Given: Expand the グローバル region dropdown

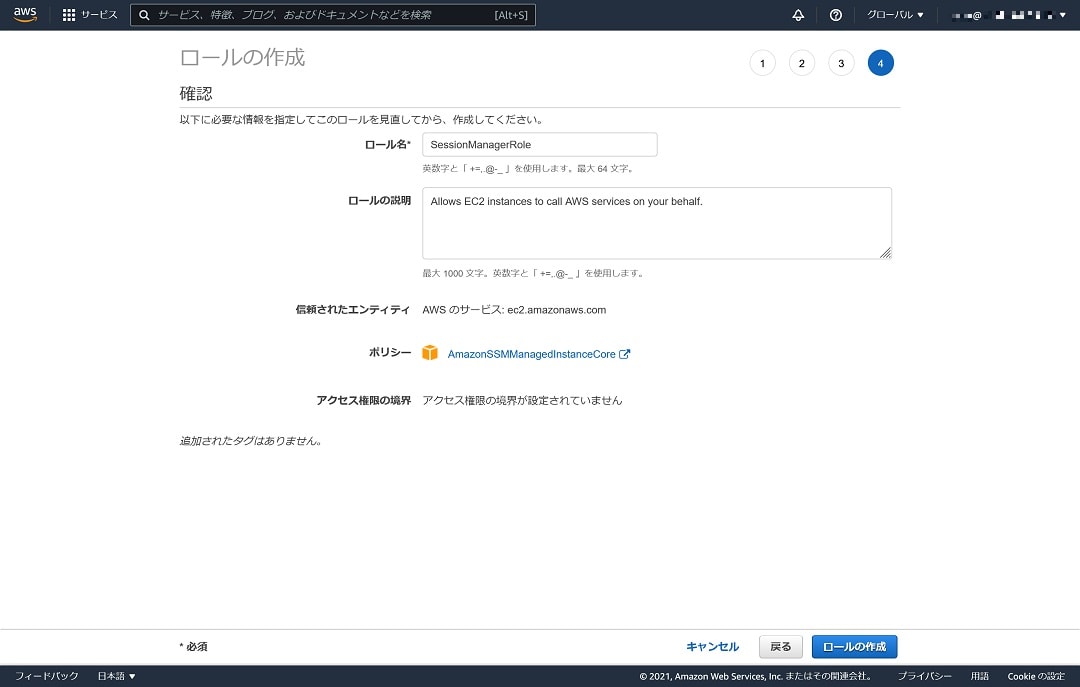Looking at the screenshot, I should click(895, 14).
